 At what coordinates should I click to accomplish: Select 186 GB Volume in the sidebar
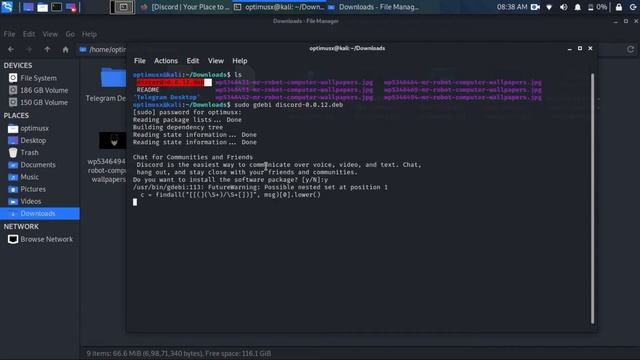[40, 90]
